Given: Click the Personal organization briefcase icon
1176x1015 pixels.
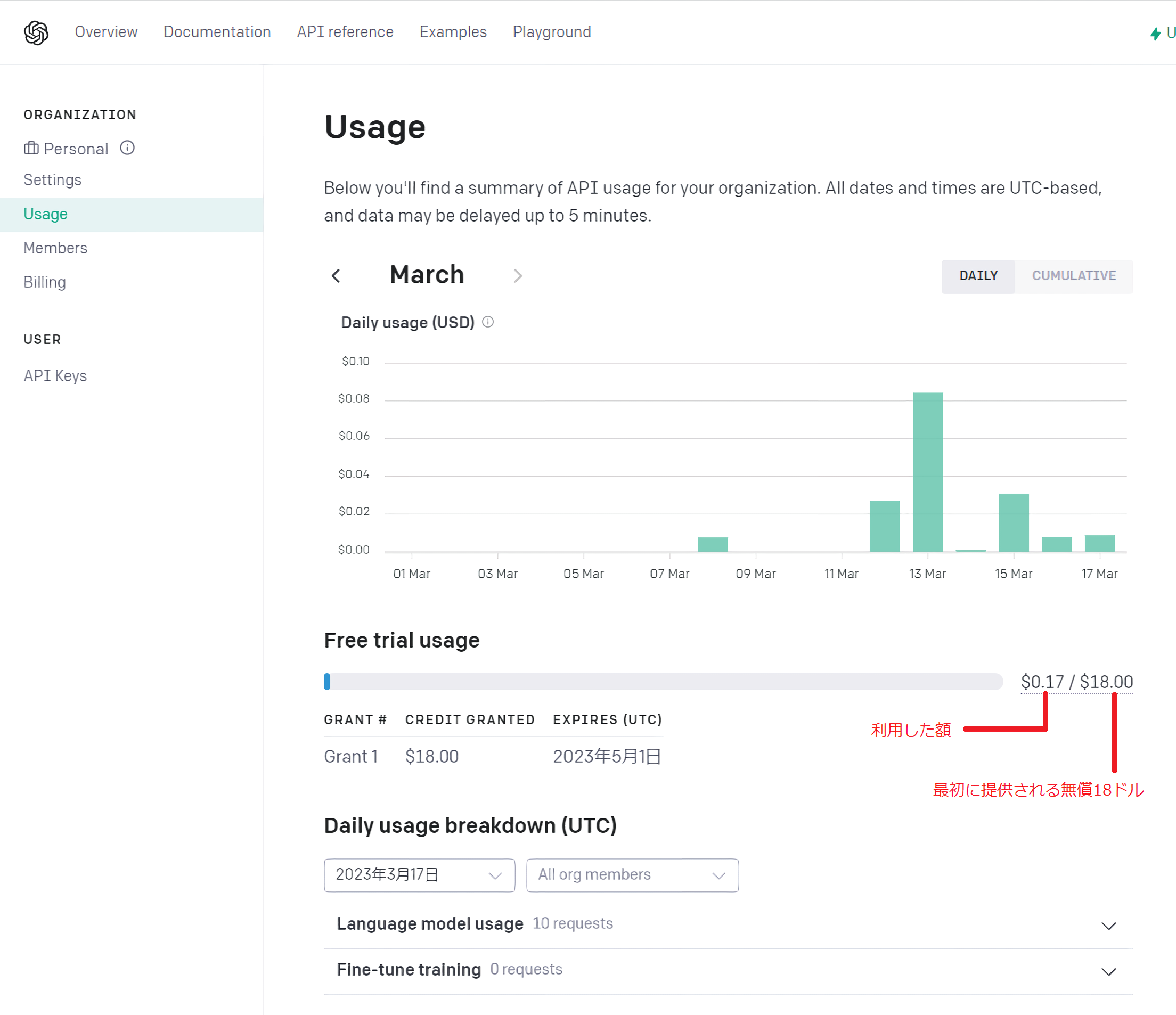Looking at the screenshot, I should click(31, 148).
